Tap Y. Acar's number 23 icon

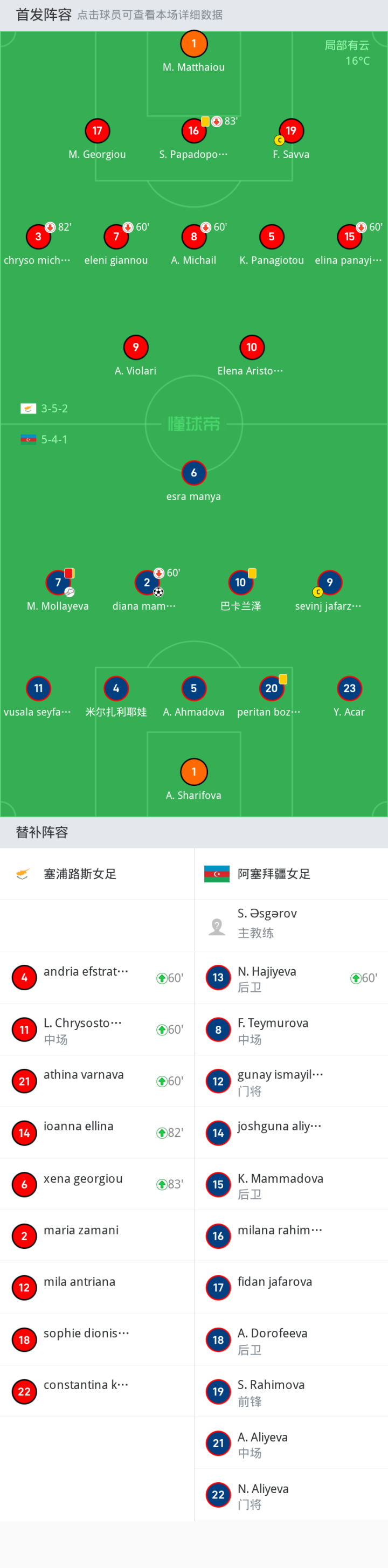tap(349, 688)
